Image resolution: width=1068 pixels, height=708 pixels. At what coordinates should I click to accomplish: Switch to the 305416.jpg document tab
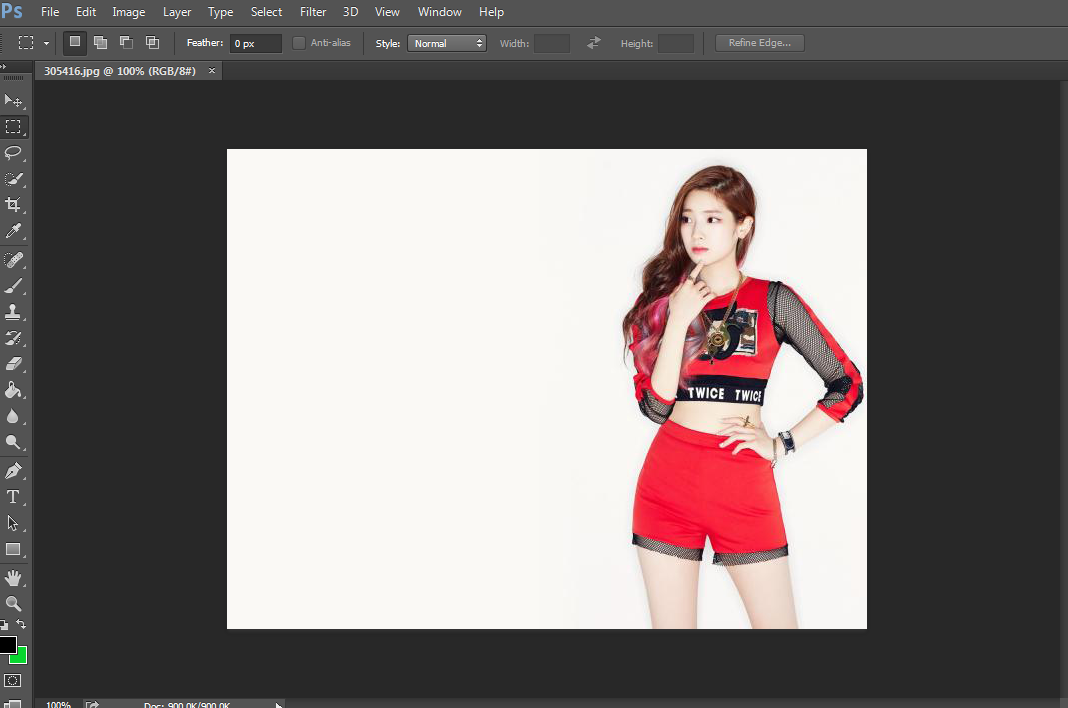(120, 72)
